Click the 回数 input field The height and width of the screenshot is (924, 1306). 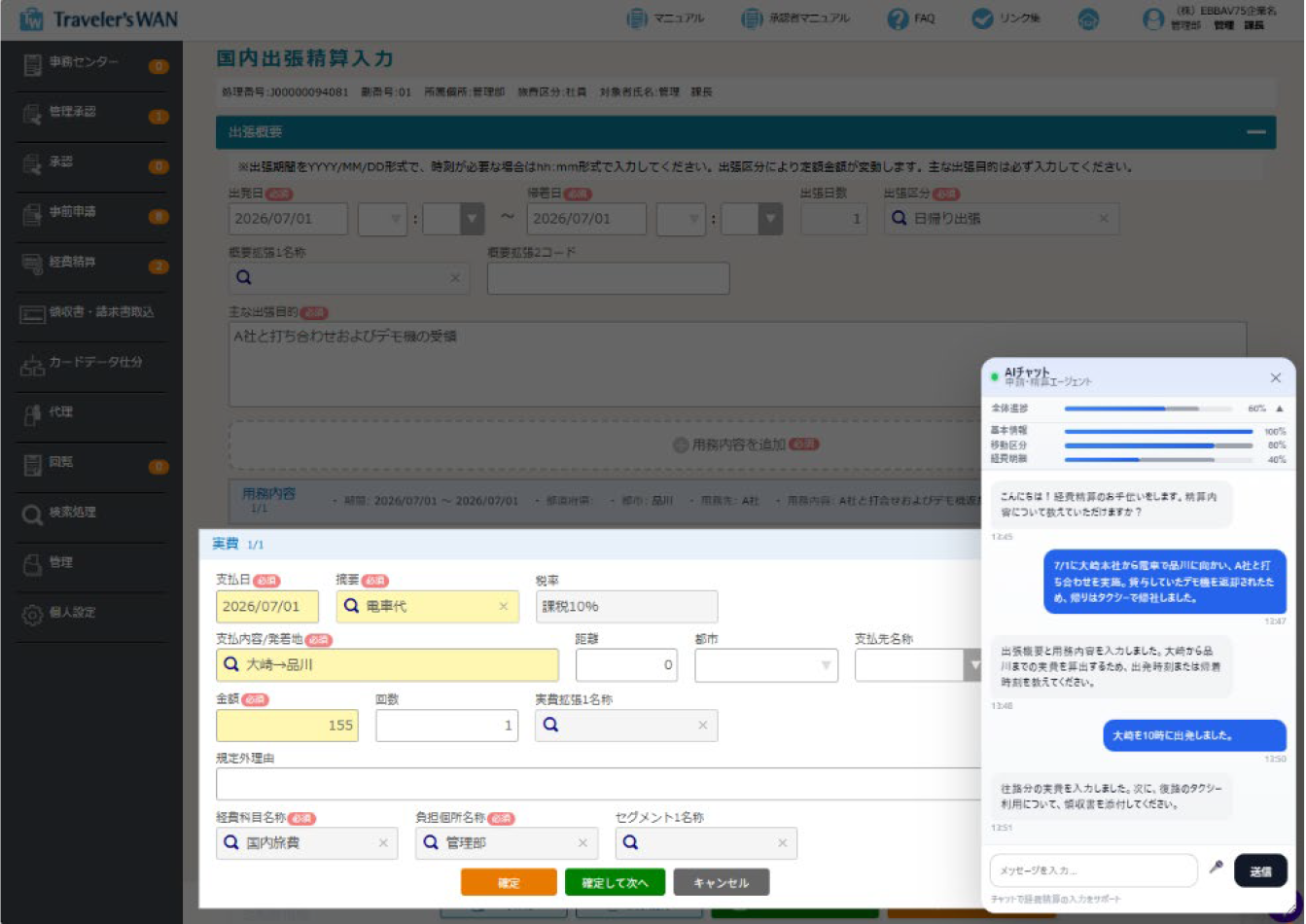pyautogui.click(x=446, y=726)
